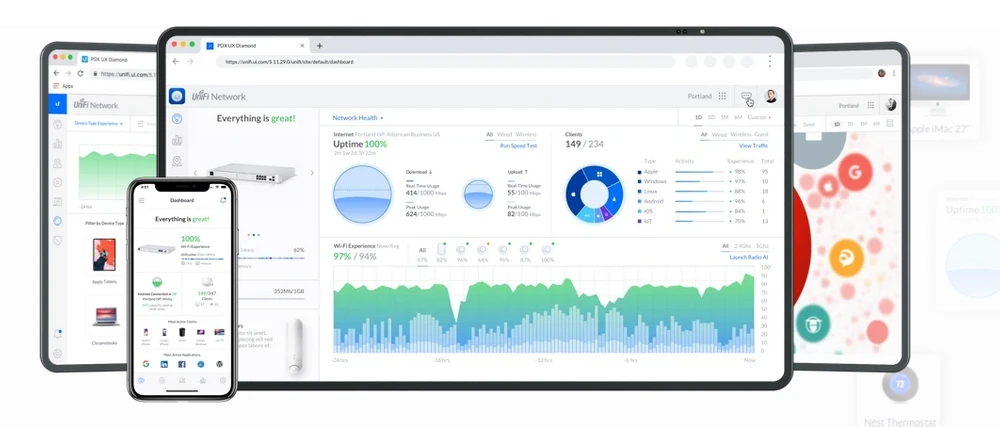
Task: Click the Apple segment bar in Clients activity
Action: (x=699, y=171)
